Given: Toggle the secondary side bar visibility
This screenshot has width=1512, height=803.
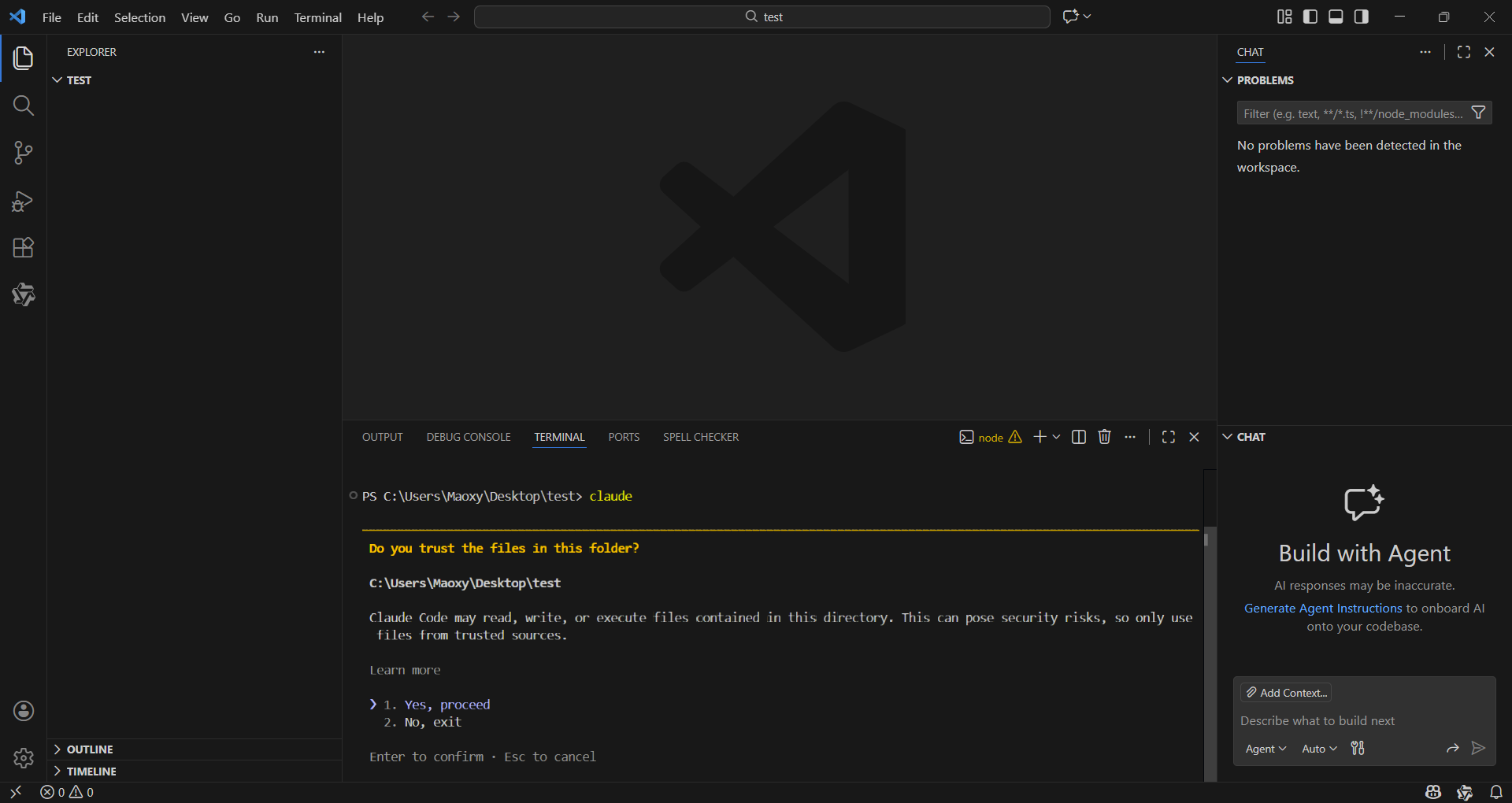Looking at the screenshot, I should 1362,17.
